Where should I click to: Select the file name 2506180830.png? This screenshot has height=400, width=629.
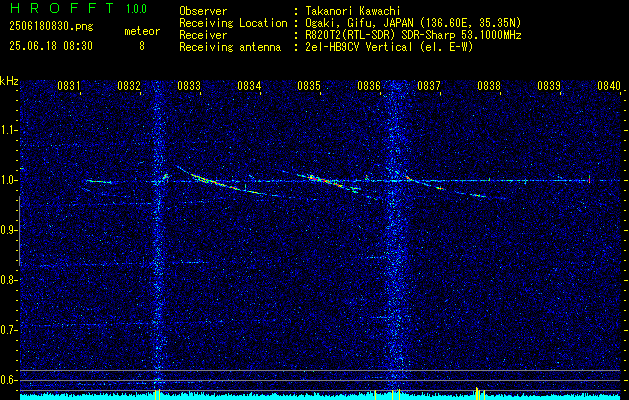pyautogui.click(x=51, y=27)
